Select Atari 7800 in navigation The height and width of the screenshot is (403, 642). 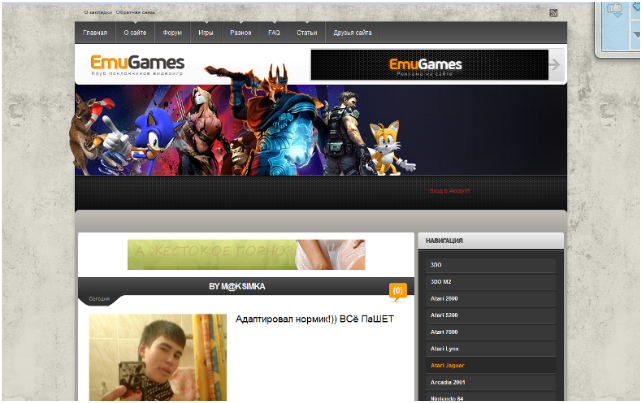[x=491, y=332]
